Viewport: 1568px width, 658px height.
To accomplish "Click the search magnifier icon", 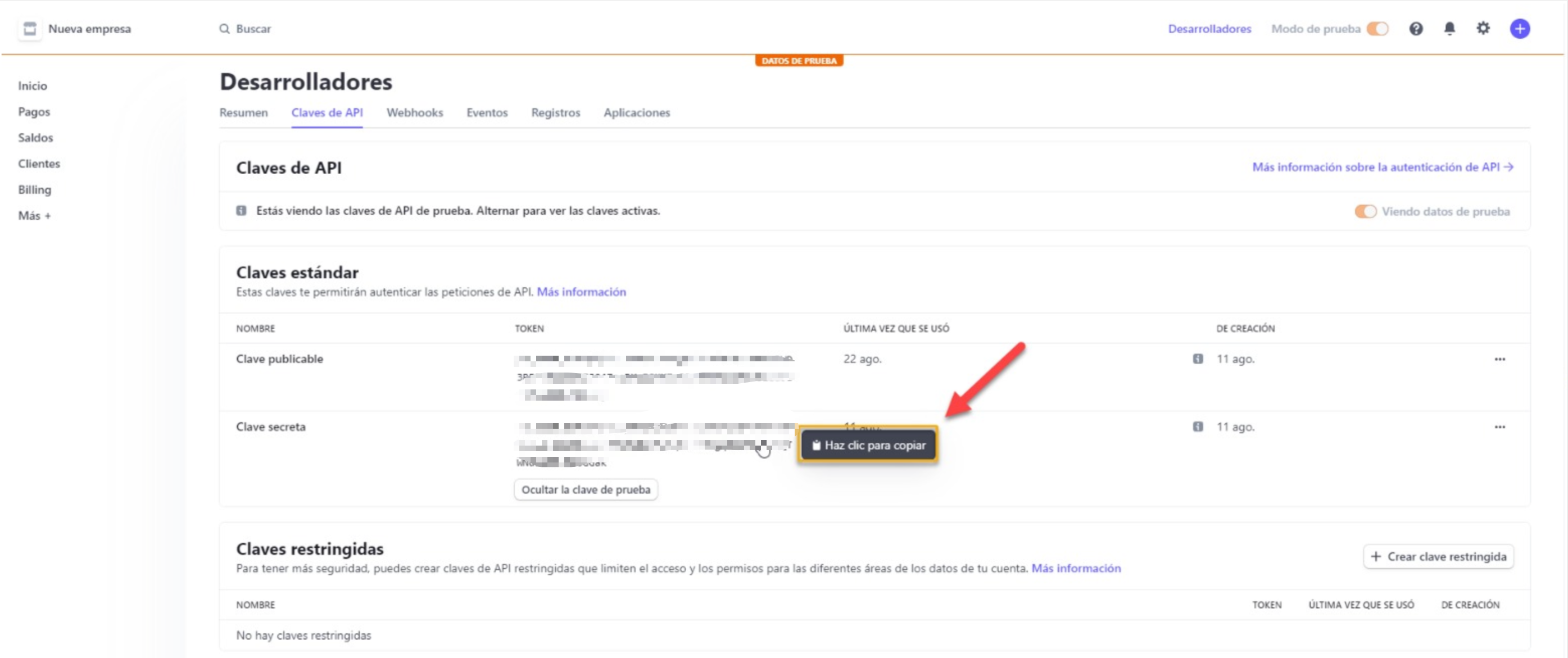I will [225, 29].
